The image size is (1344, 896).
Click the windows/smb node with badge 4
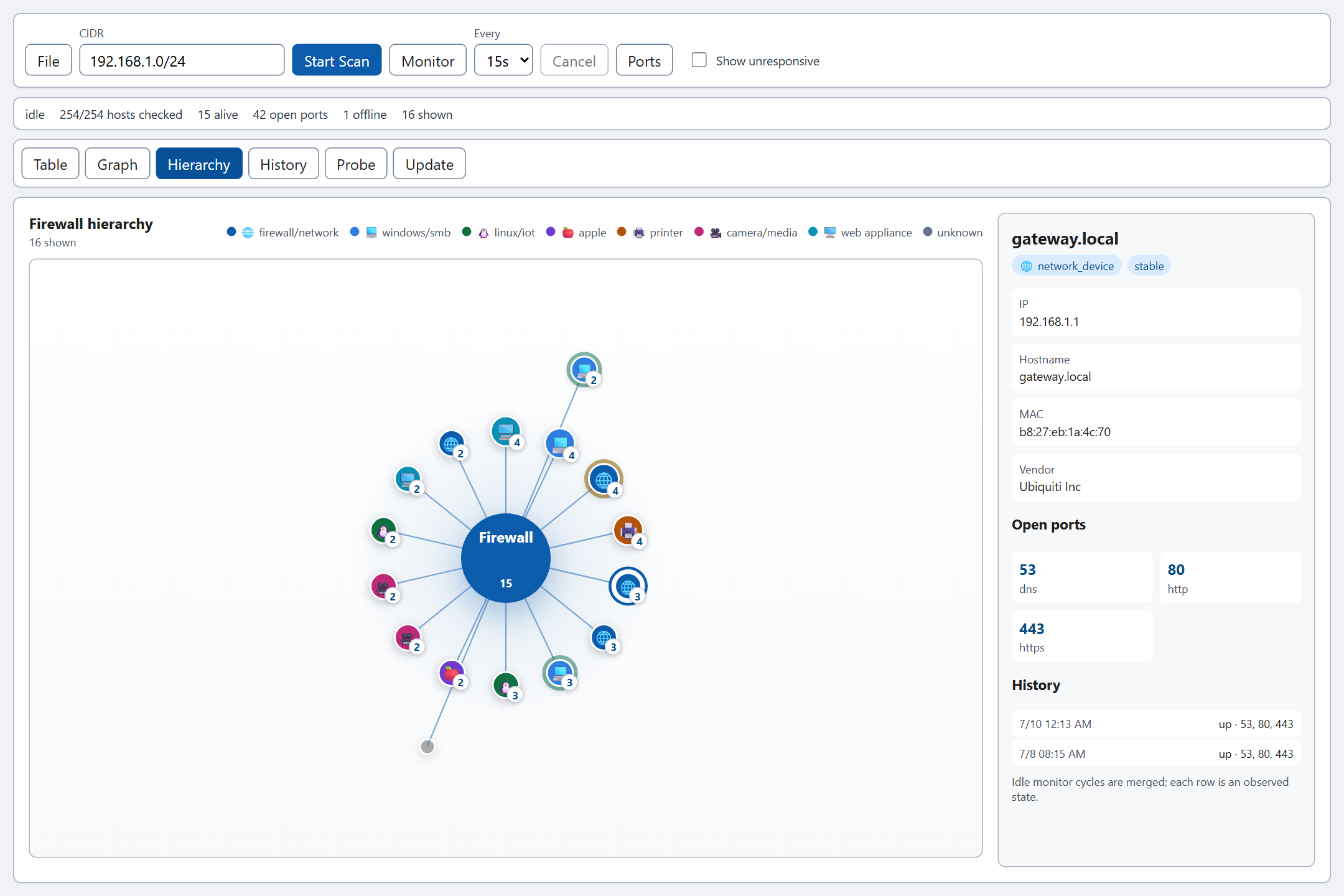tap(559, 443)
